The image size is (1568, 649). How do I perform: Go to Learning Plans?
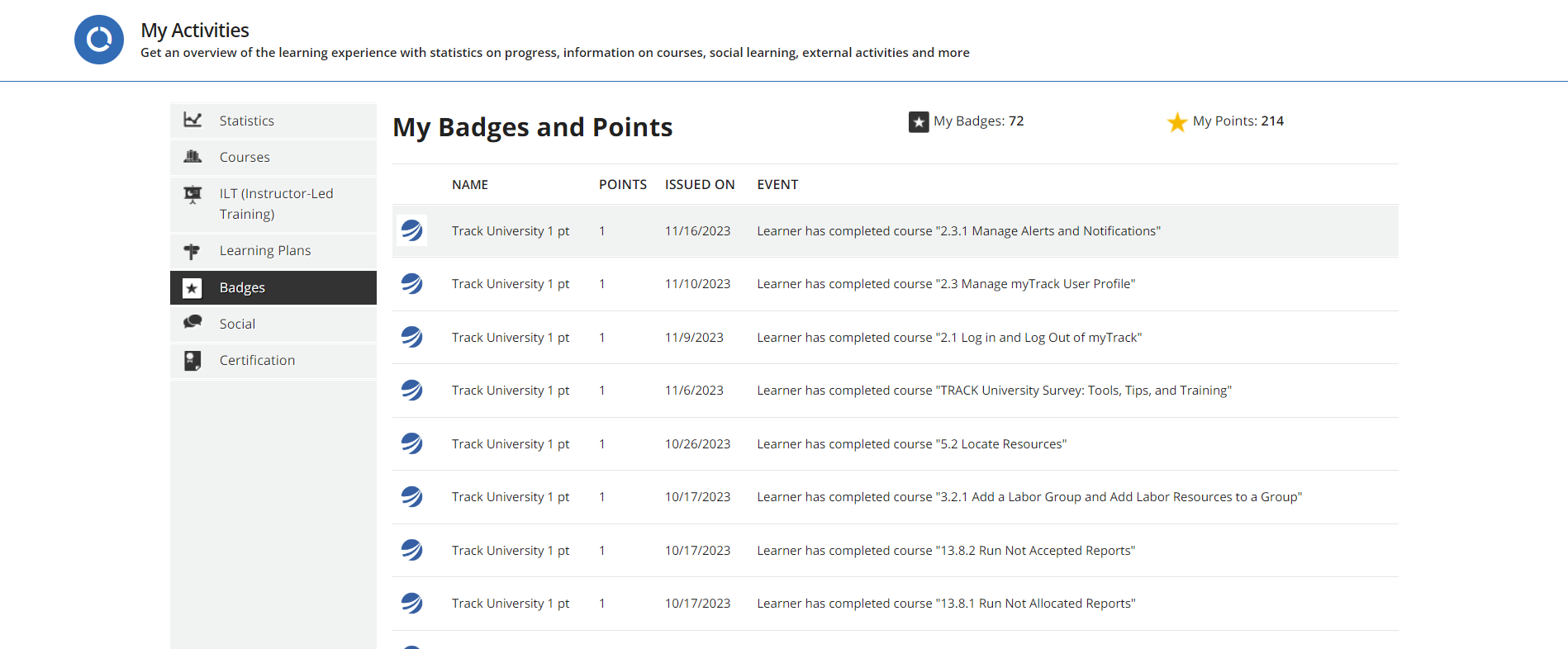coord(273,250)
